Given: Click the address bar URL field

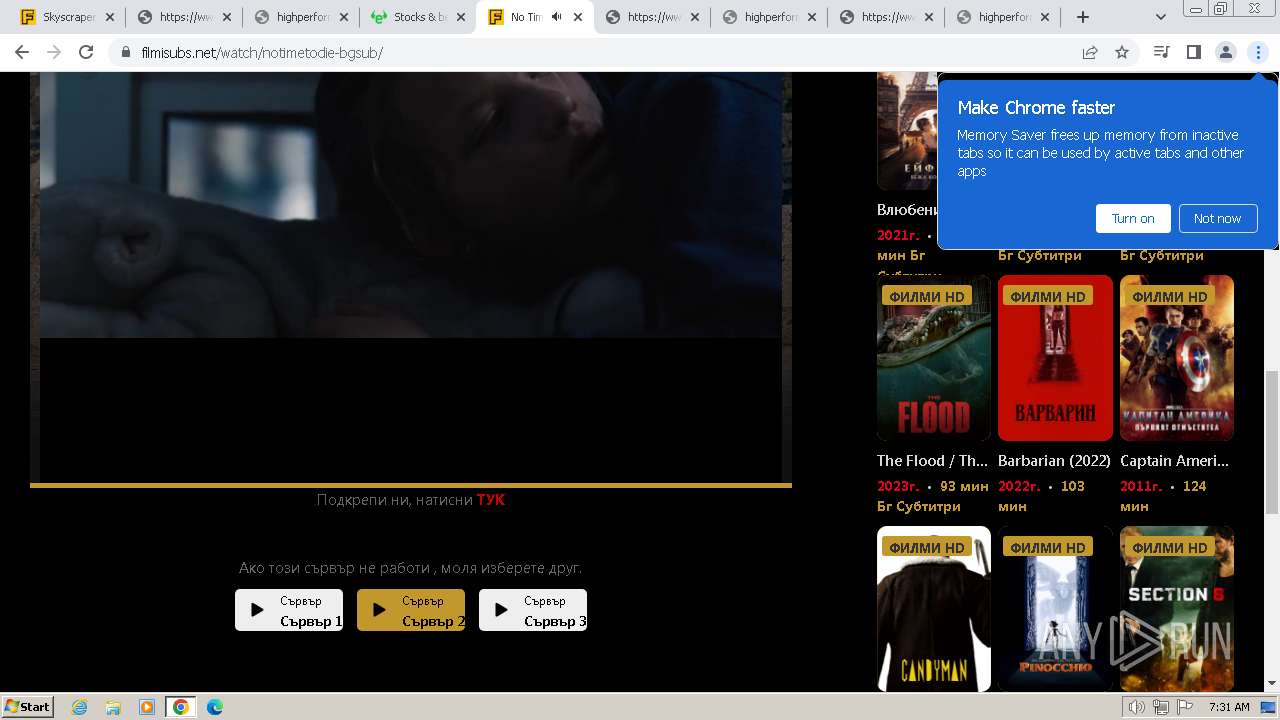Looking at the screenshot, I should click(x=600, y=52).
